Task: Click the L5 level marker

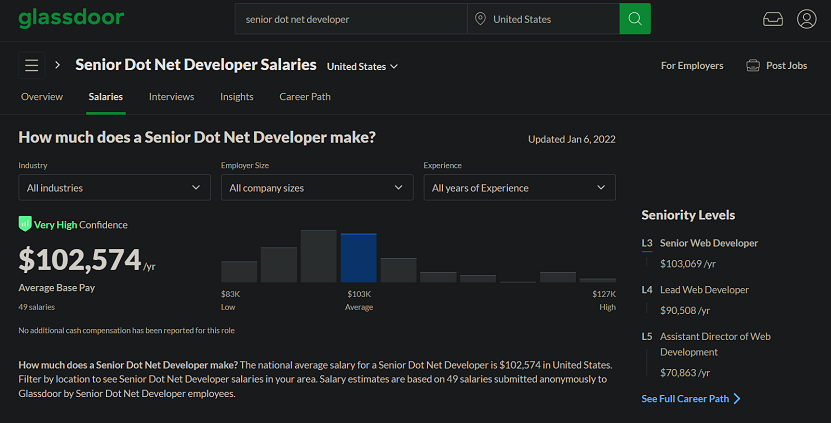Action: (x=647, y=336)
